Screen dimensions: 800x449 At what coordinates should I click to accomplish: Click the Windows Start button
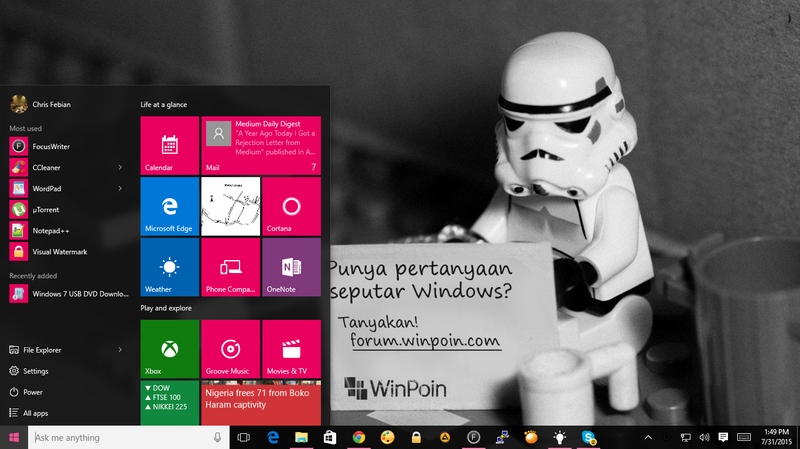click(x=14, y=437)
